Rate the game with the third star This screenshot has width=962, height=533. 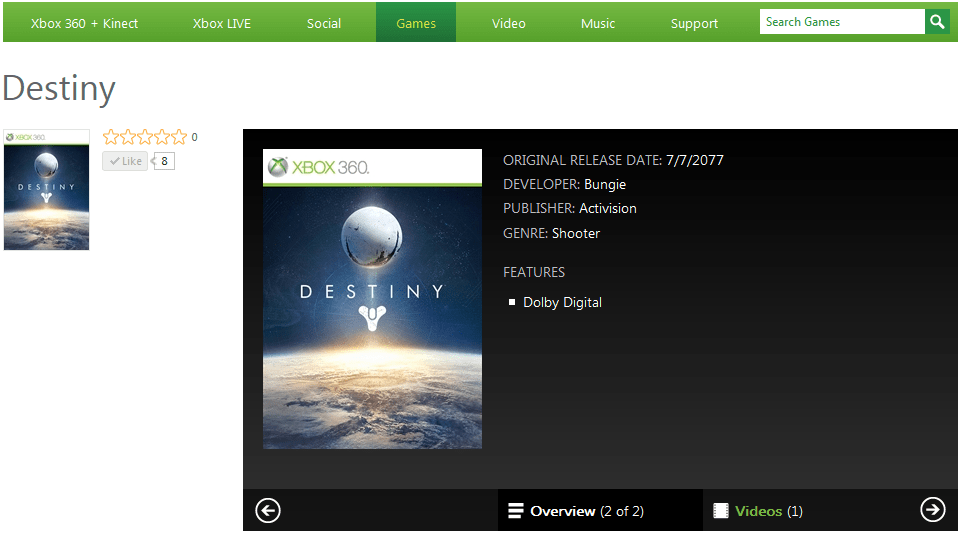pos(145,137)
